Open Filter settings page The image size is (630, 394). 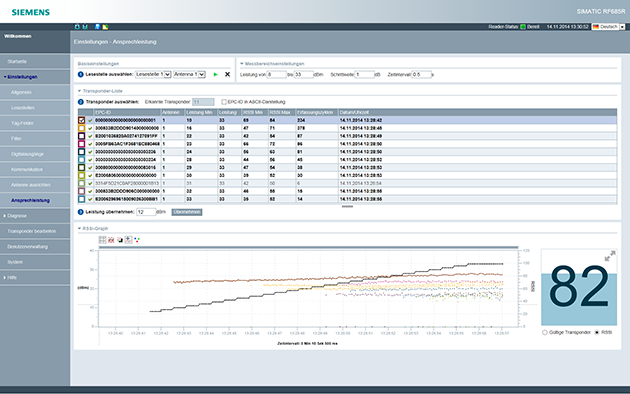pos(16,139)
